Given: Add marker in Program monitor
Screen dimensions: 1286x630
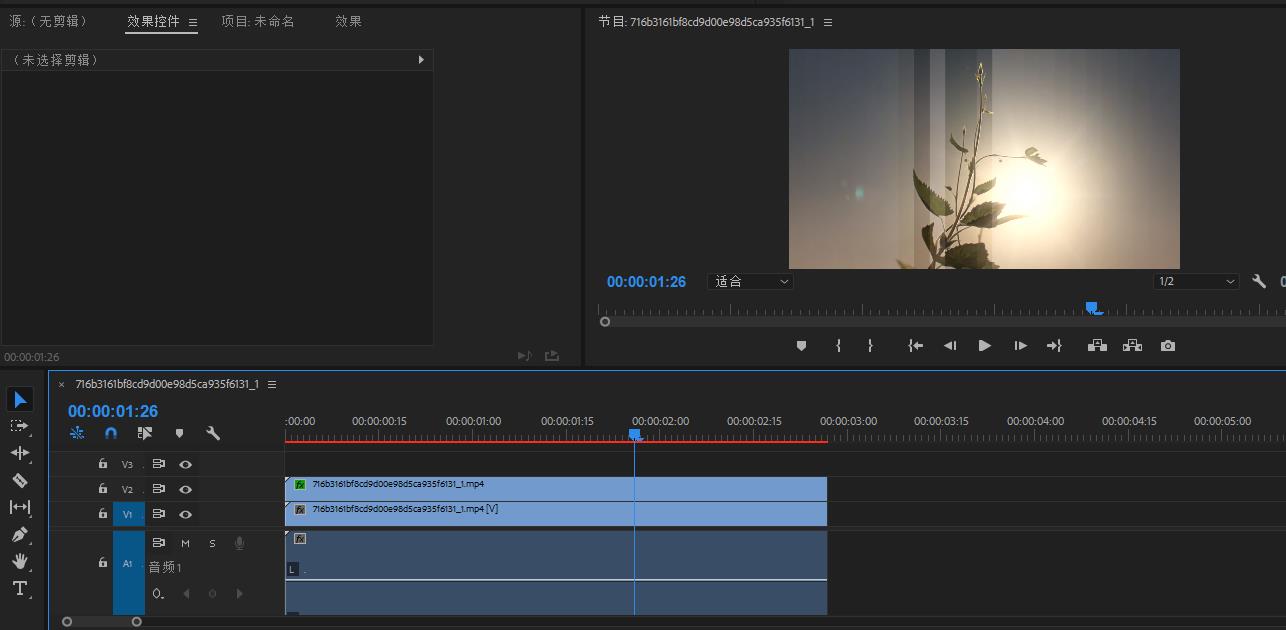Looking at the screenshot, I should tap(801, 346).
